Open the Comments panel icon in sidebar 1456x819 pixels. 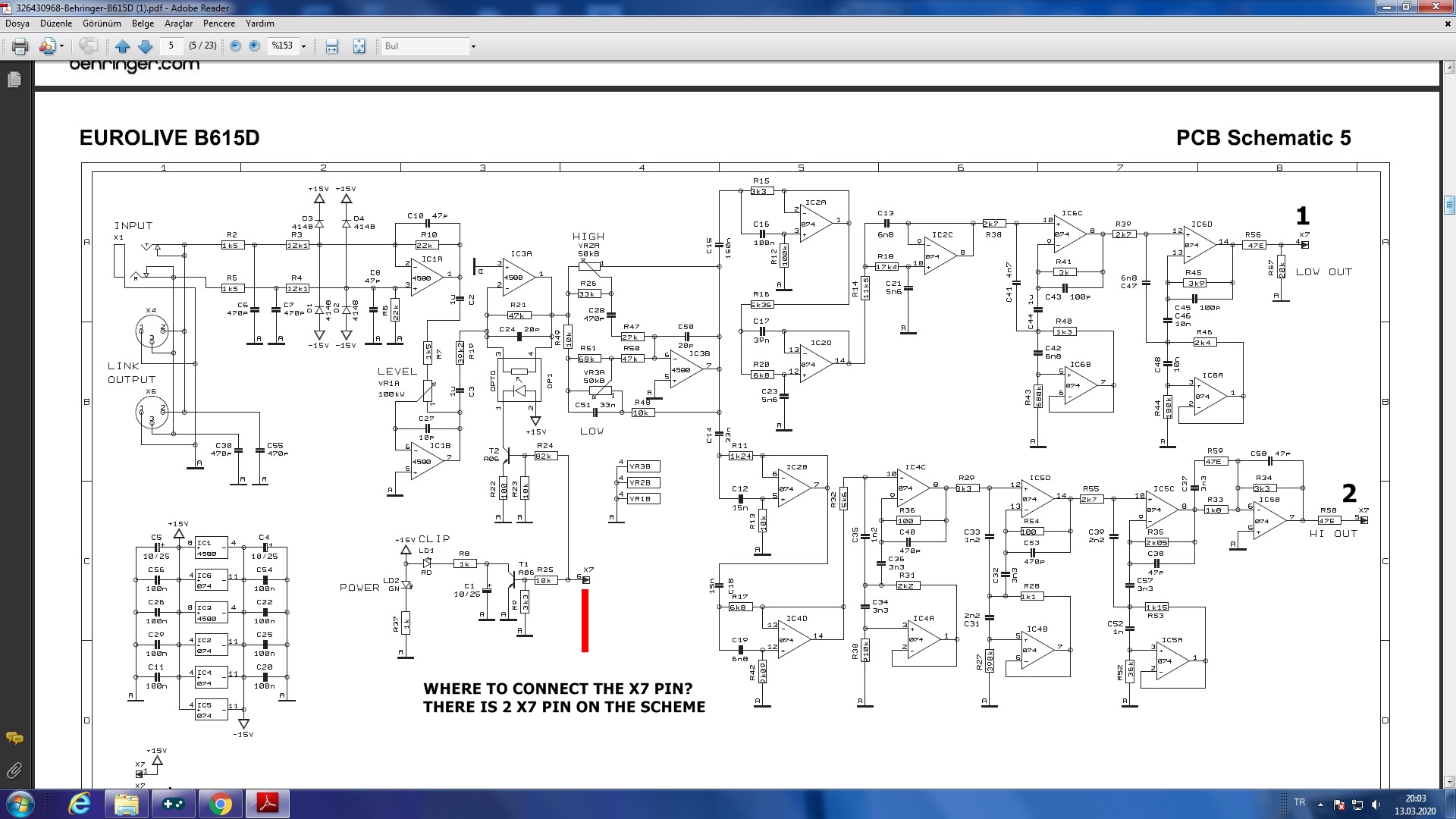pos(14,738)
